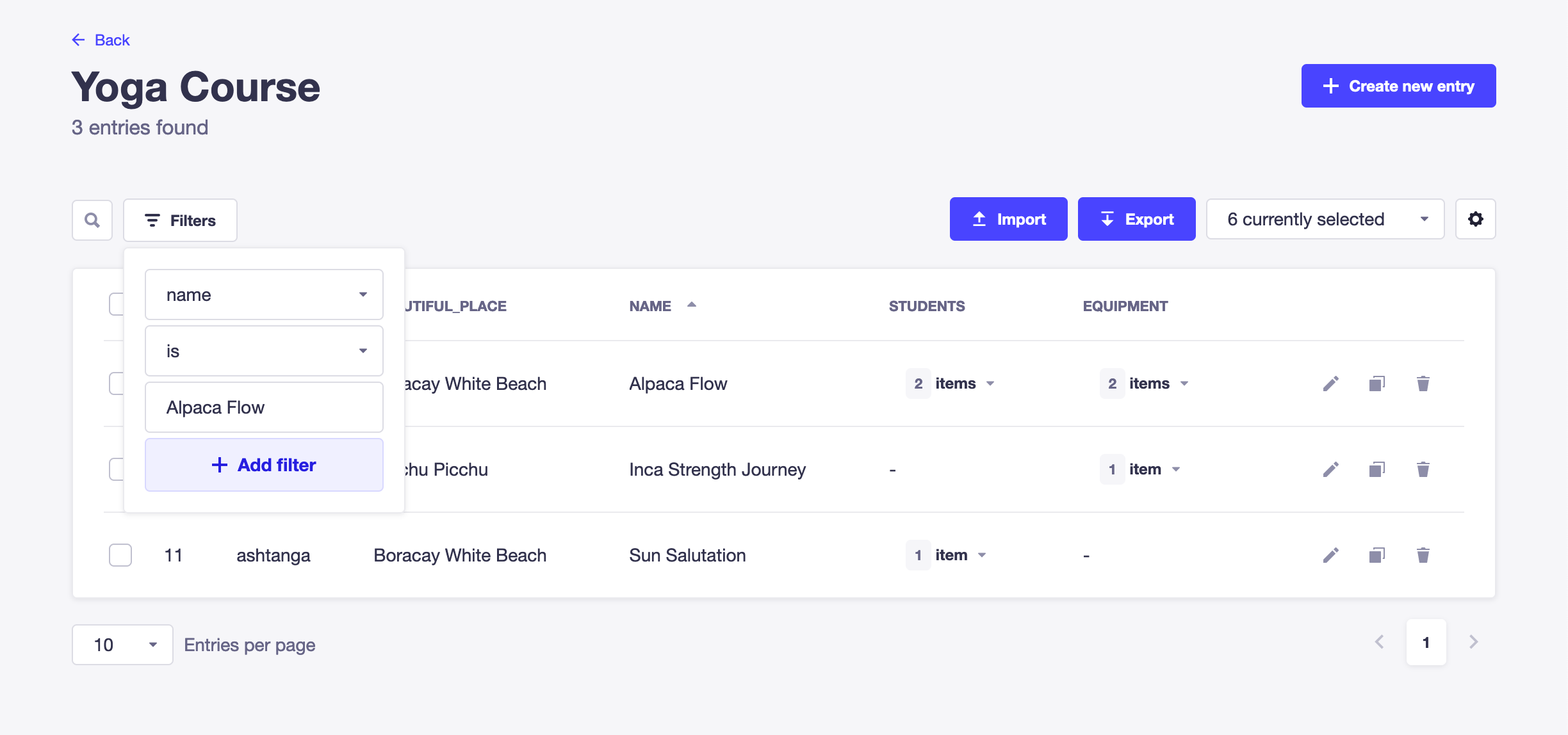Toggle the Filters menu button

[x=180, y=220]
